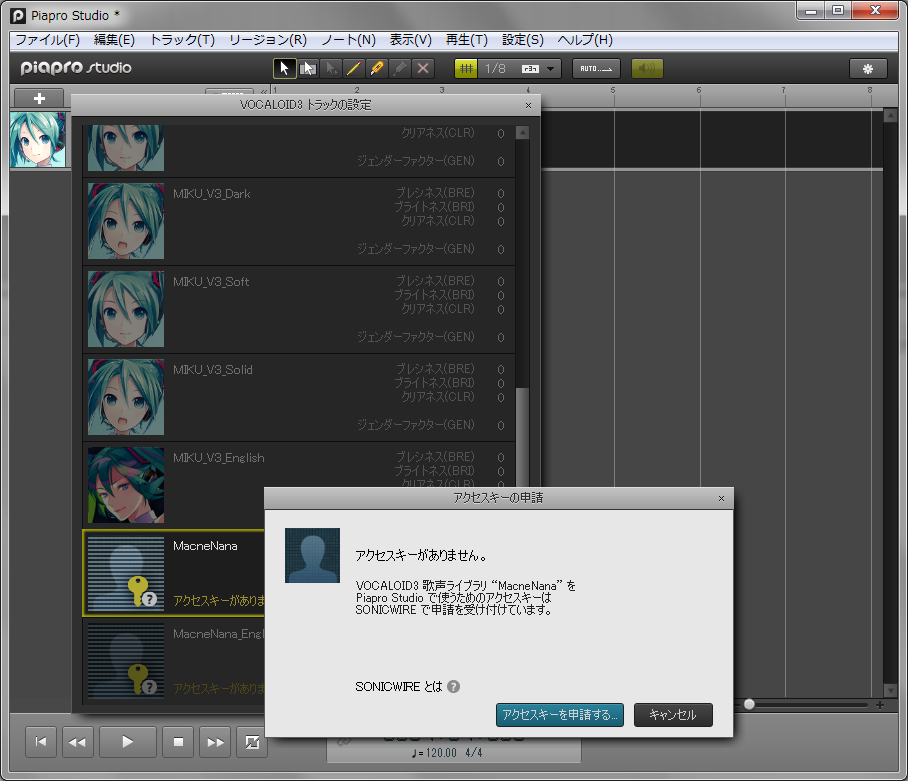The height and width of the screenshot is (781, 908).
Task: Toggle the AUTO scroll button
Action: click(596, 68)
